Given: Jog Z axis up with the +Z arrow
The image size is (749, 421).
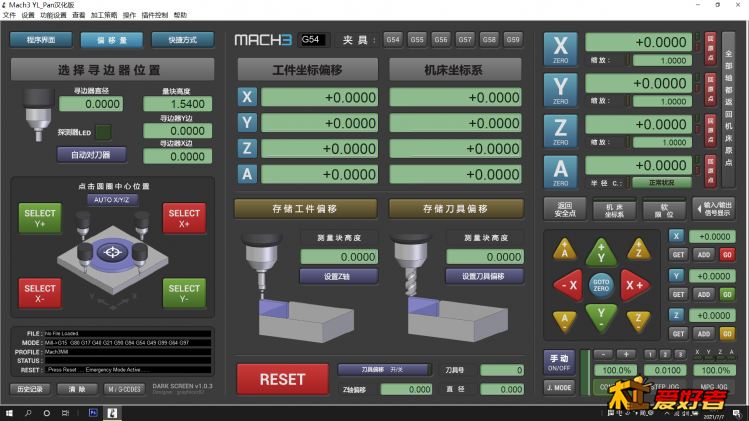Looking at the screenshot, I should 638,249.
